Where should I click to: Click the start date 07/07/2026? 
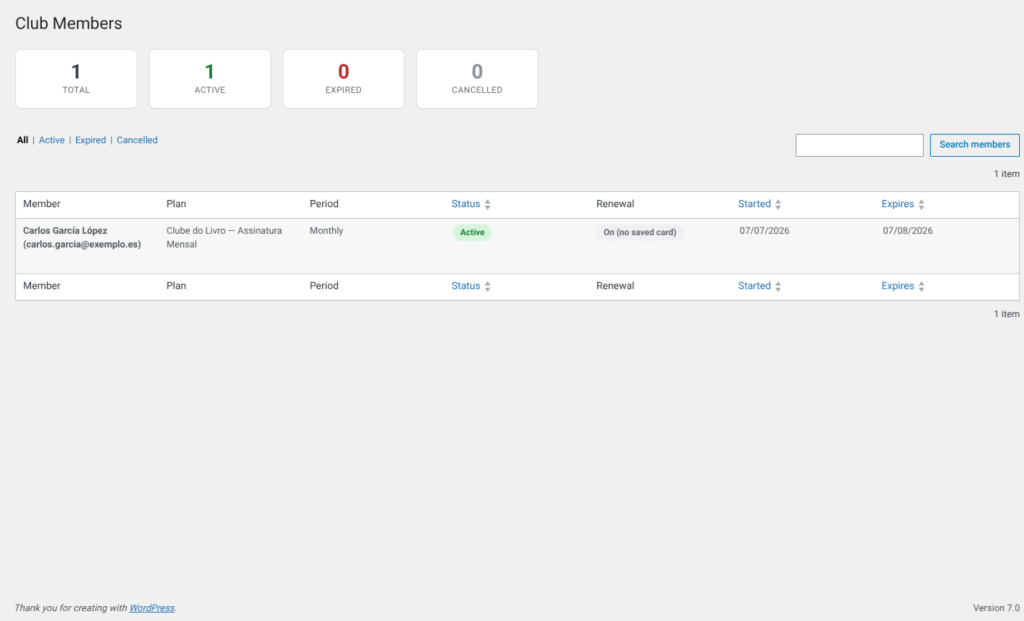click(x=764, y=231)
